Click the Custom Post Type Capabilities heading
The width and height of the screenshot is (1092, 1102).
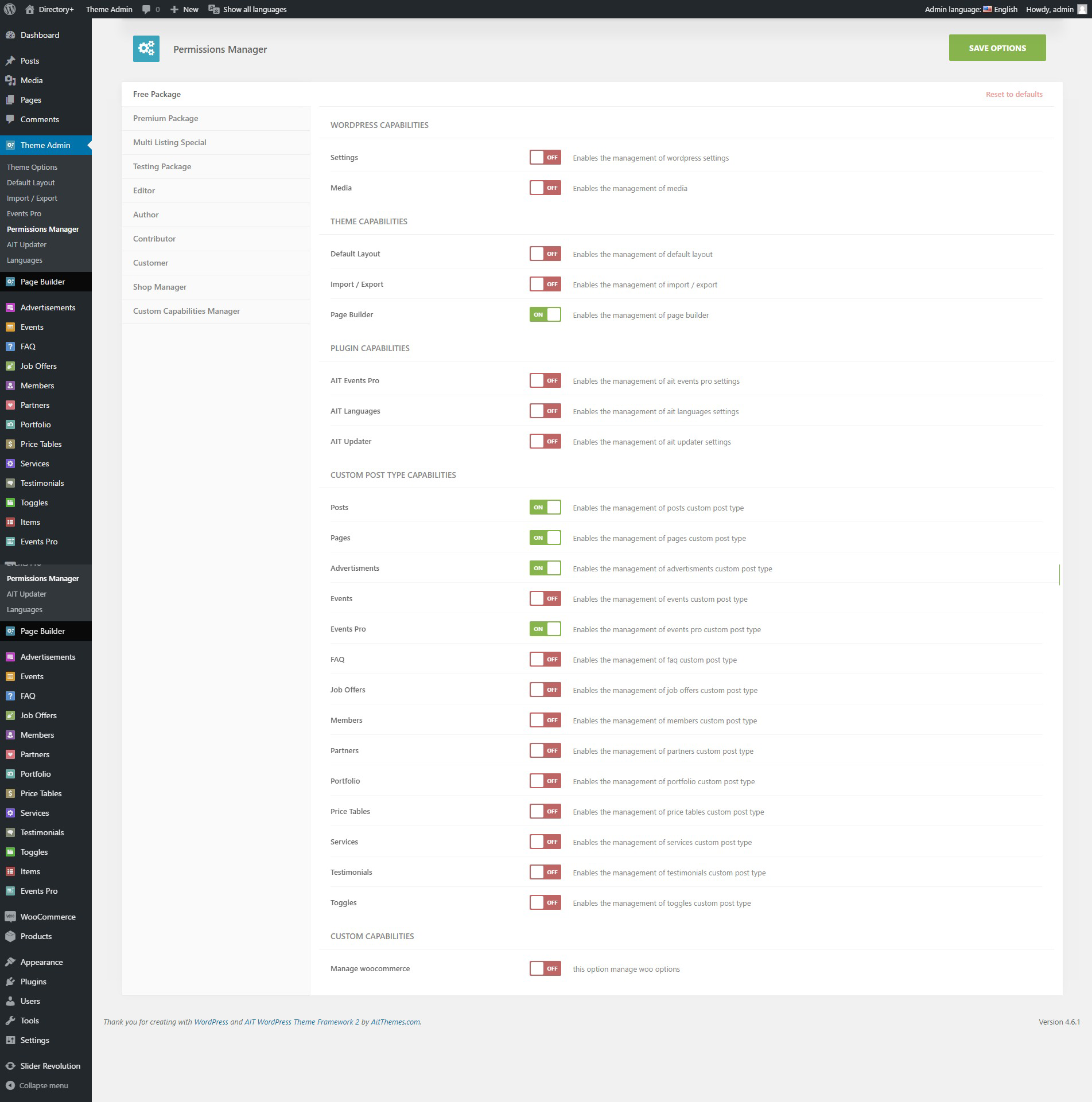click(x=393, y=475)
